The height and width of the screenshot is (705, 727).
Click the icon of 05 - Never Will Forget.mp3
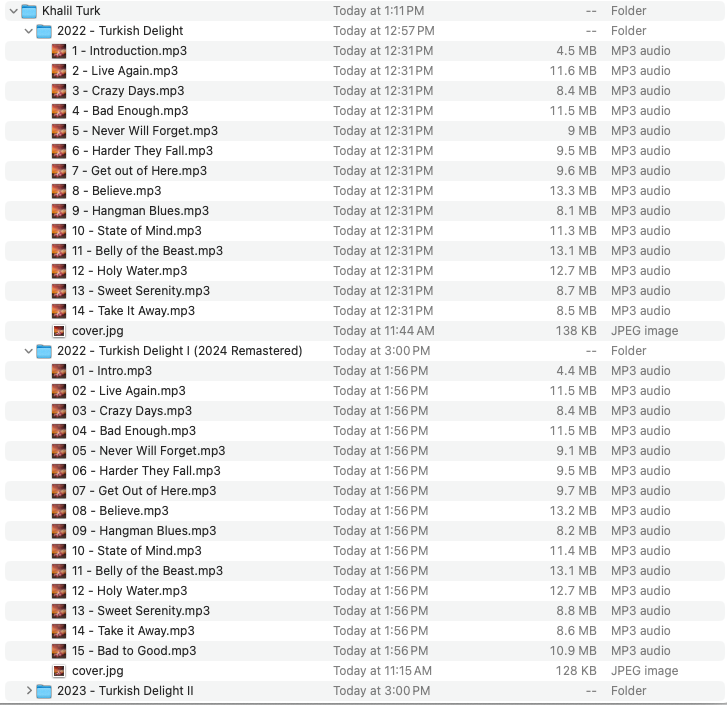coord(59,451)
